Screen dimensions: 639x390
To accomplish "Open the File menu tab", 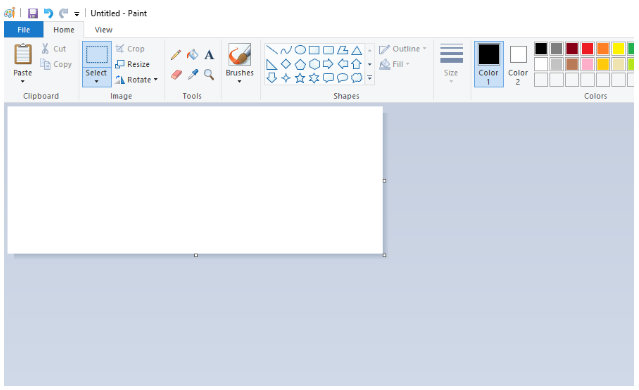I will (24, 30).
